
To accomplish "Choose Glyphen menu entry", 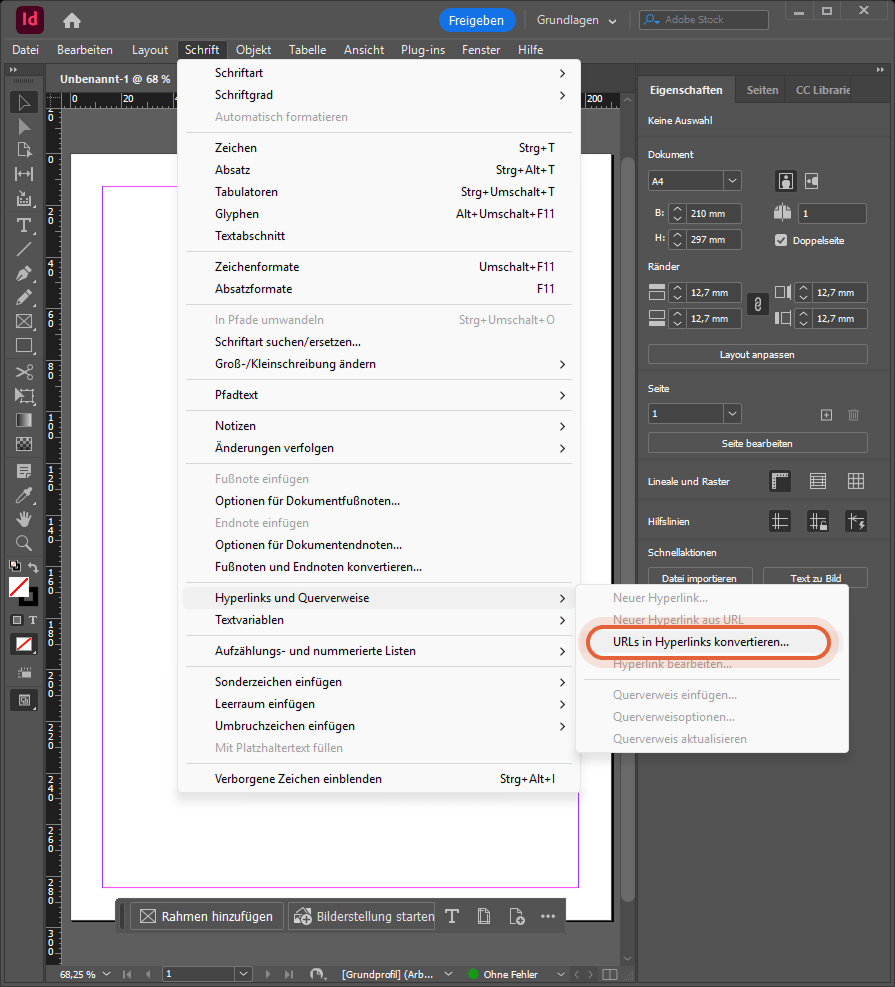I will (x=379, y=214).
